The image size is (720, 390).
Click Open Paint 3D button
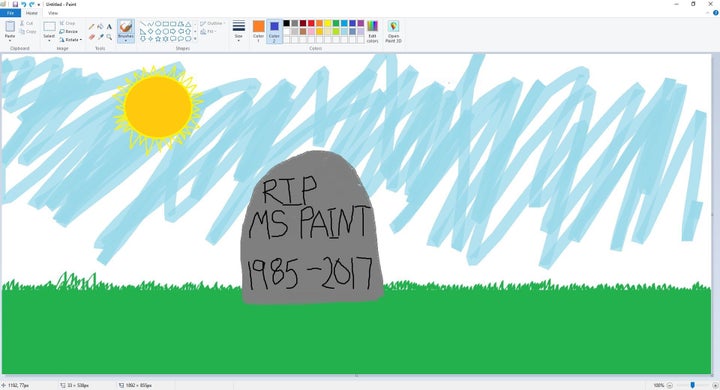click(393, 32)
